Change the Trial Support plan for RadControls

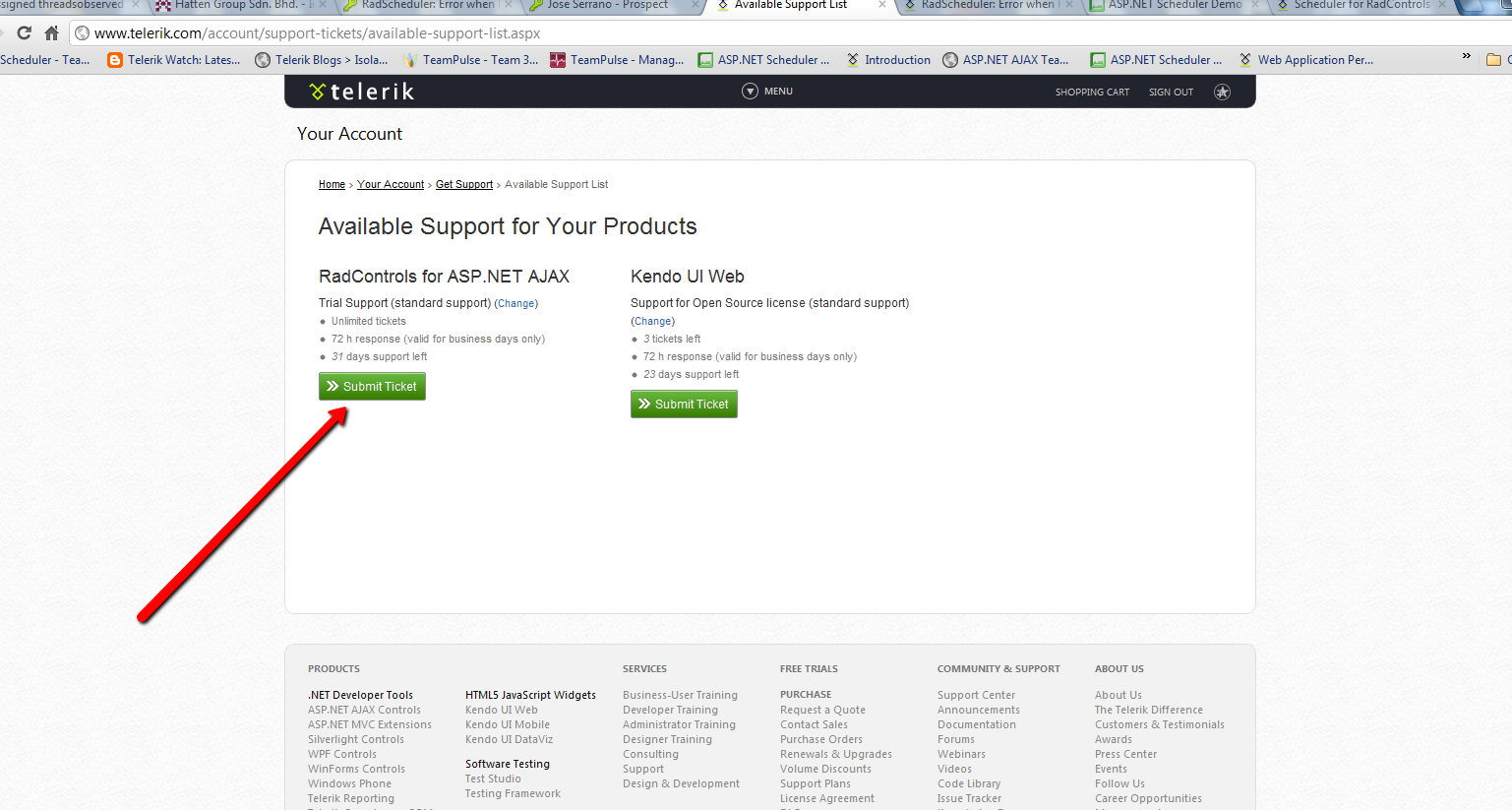pos(516,304)
